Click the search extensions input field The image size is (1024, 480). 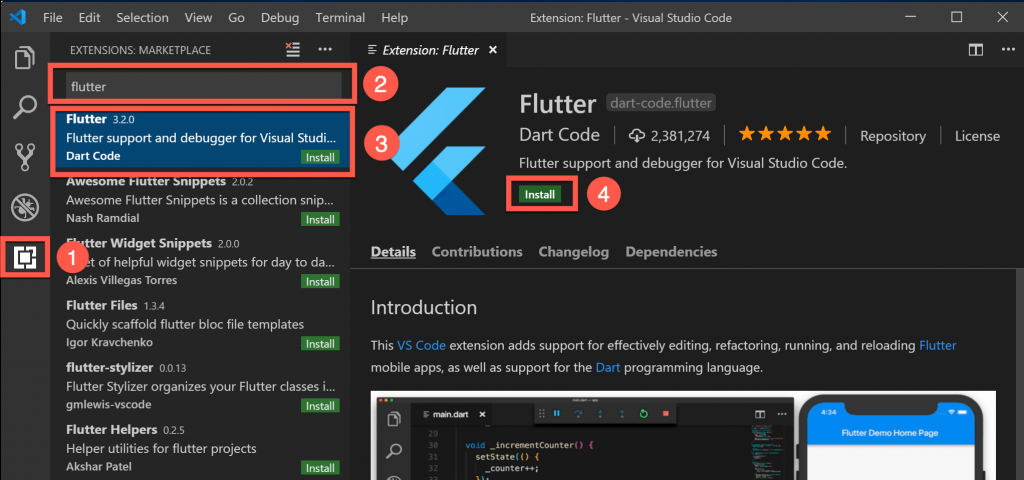pyautogui.click(x=203, y=86)
